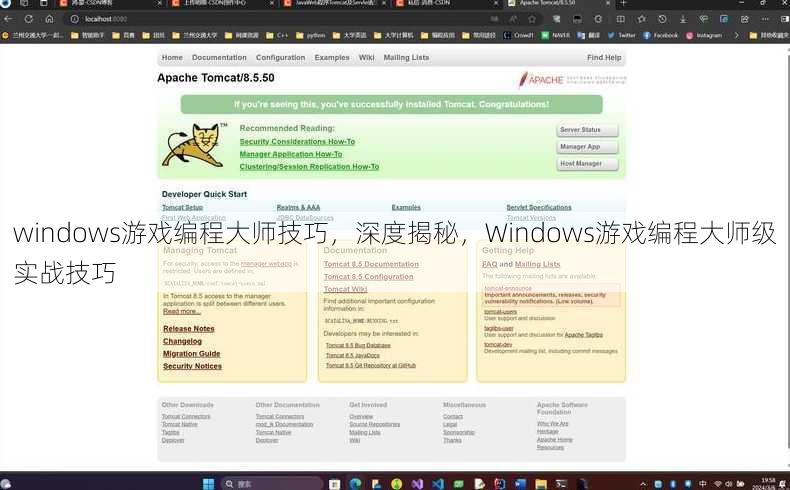
Task: Open Tomcat 8.5 Documentation link
Action: 371,264
